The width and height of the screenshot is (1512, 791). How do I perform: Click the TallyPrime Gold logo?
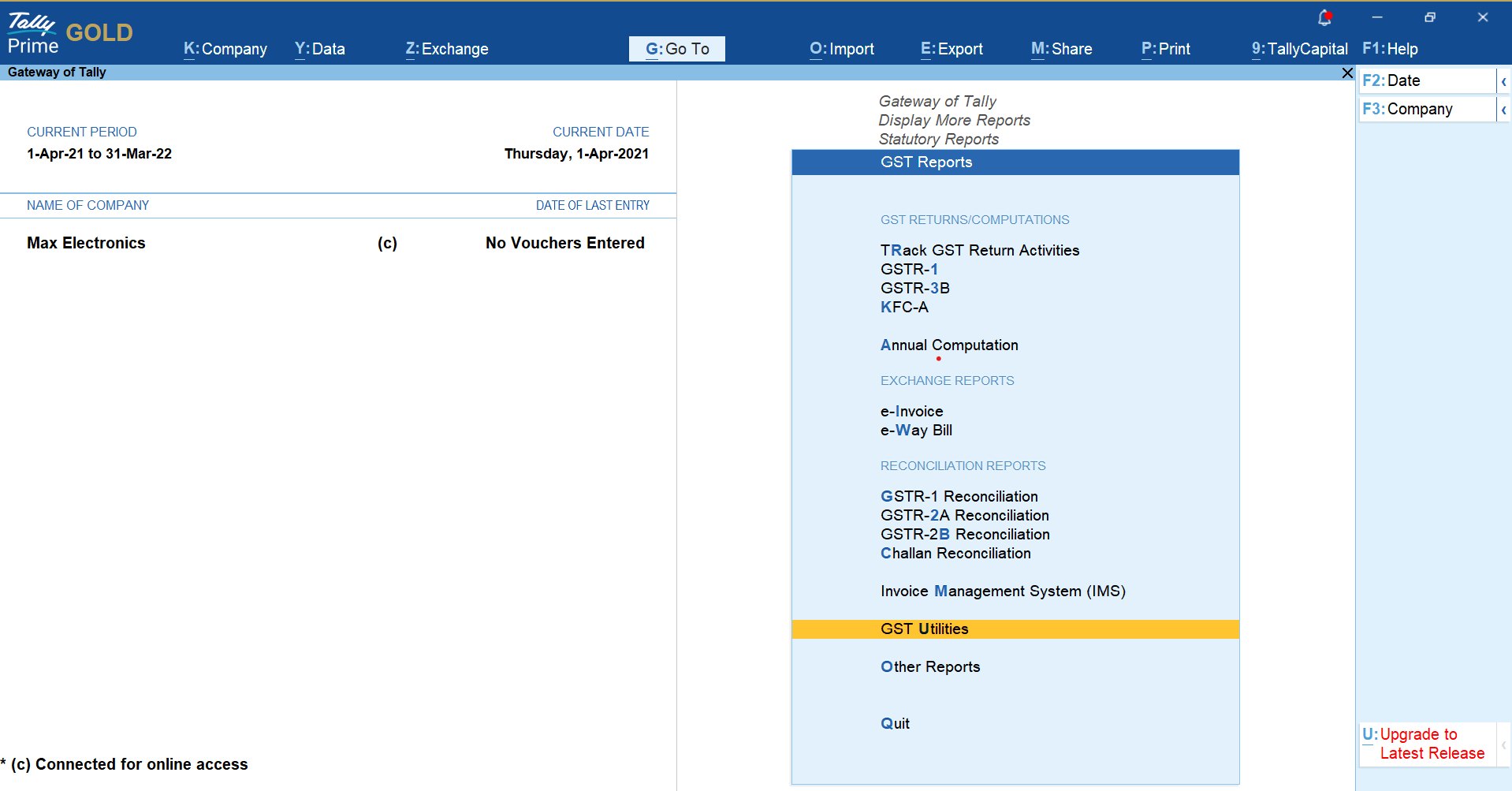[x=69, y=33]
